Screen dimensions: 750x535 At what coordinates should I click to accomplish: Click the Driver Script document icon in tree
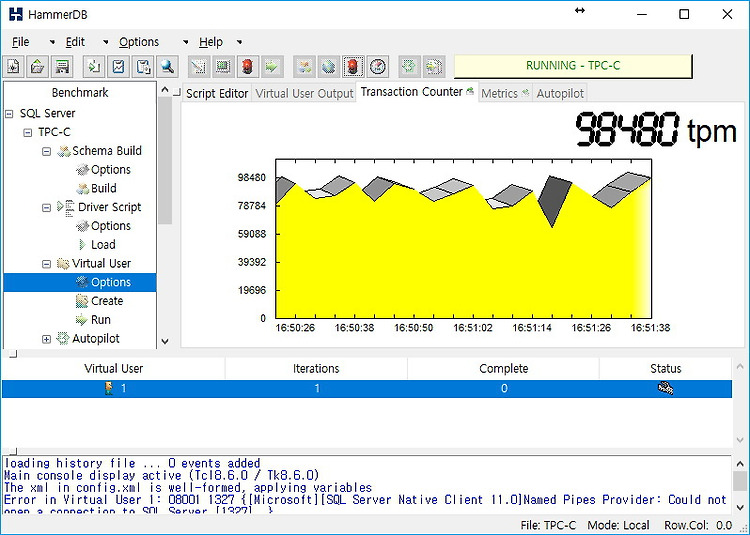pos(66,207)
